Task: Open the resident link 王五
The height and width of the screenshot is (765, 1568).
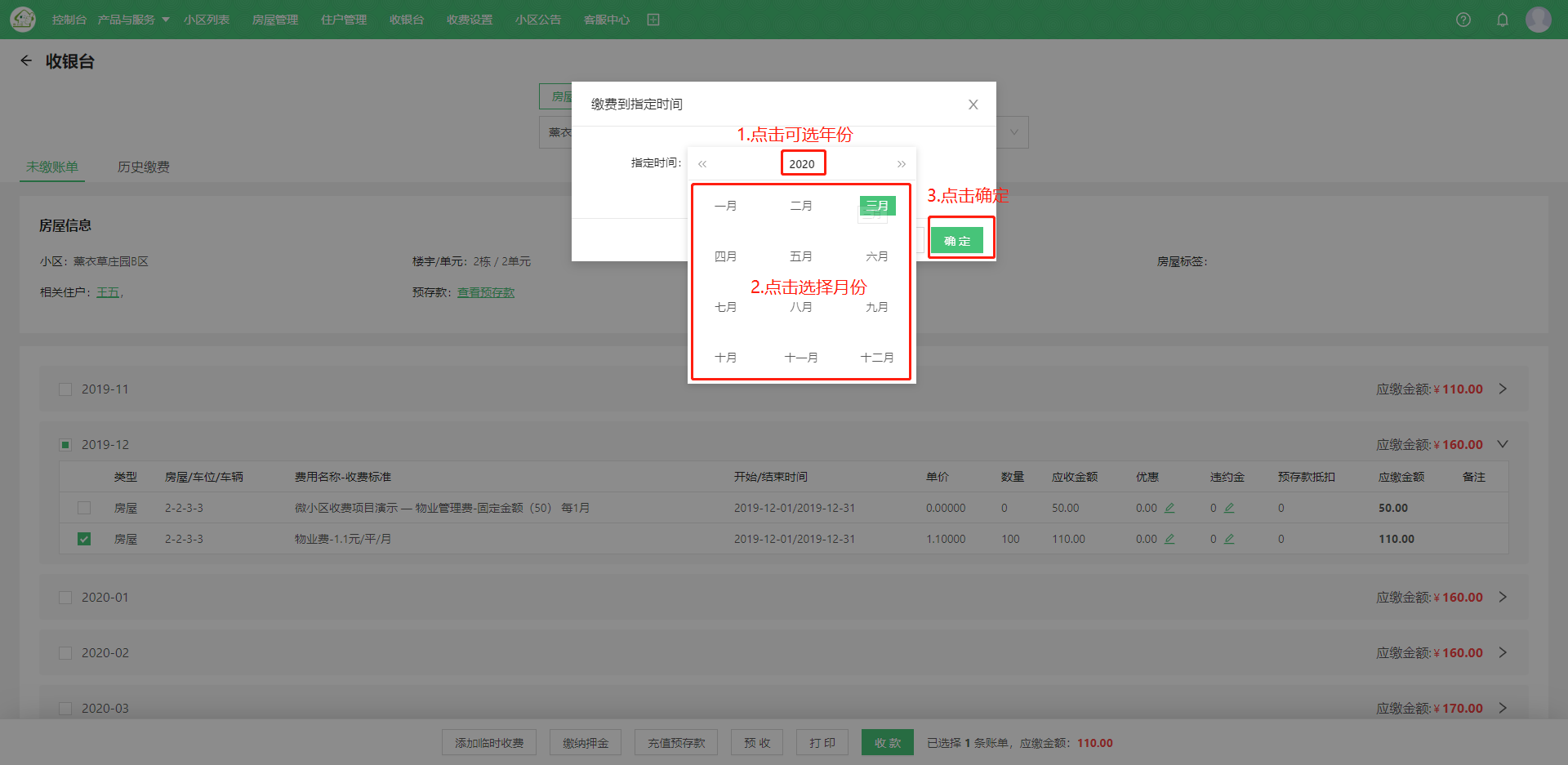Action: [108, 292]
